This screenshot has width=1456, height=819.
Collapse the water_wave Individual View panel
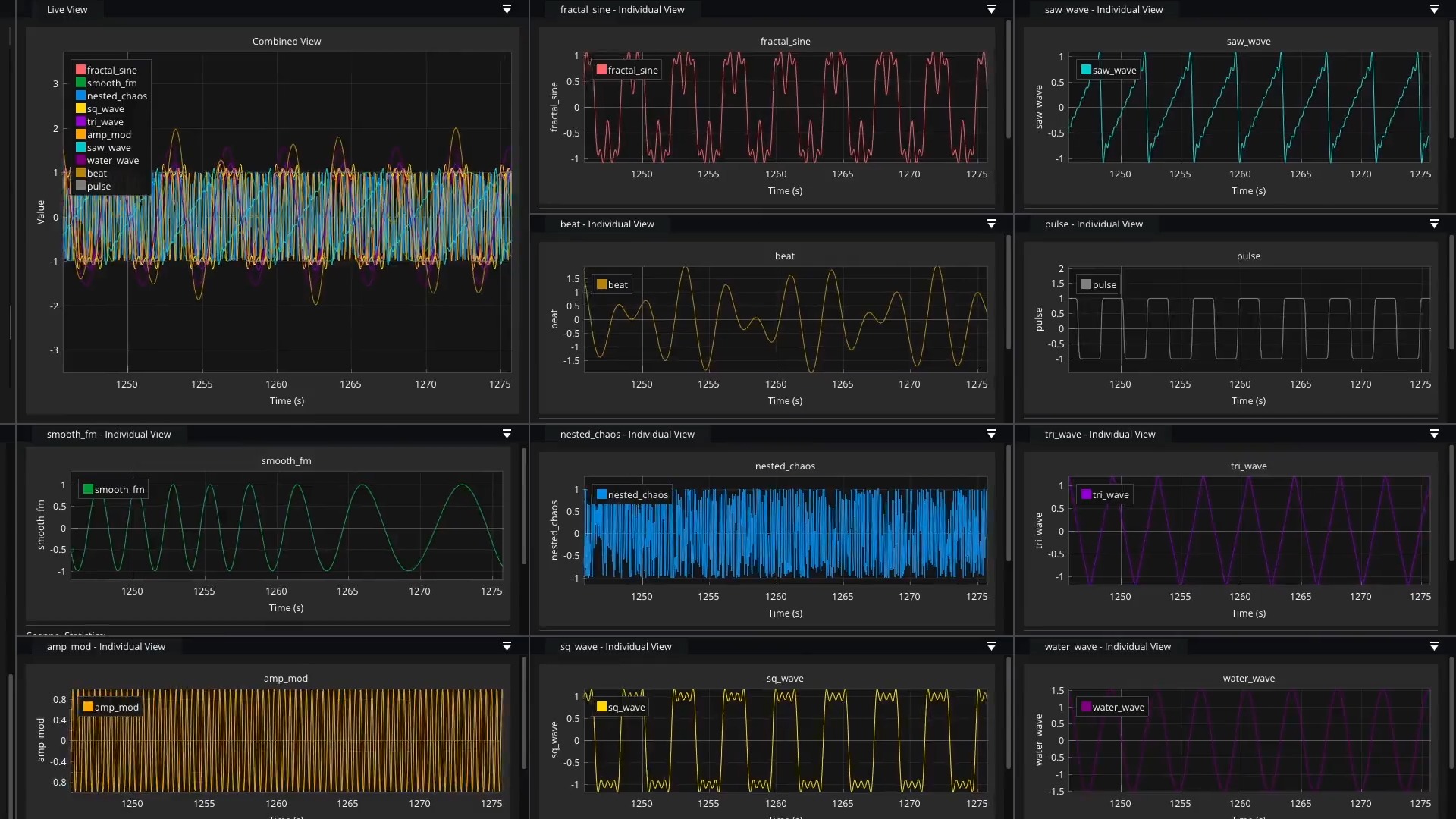[1433, 646]
